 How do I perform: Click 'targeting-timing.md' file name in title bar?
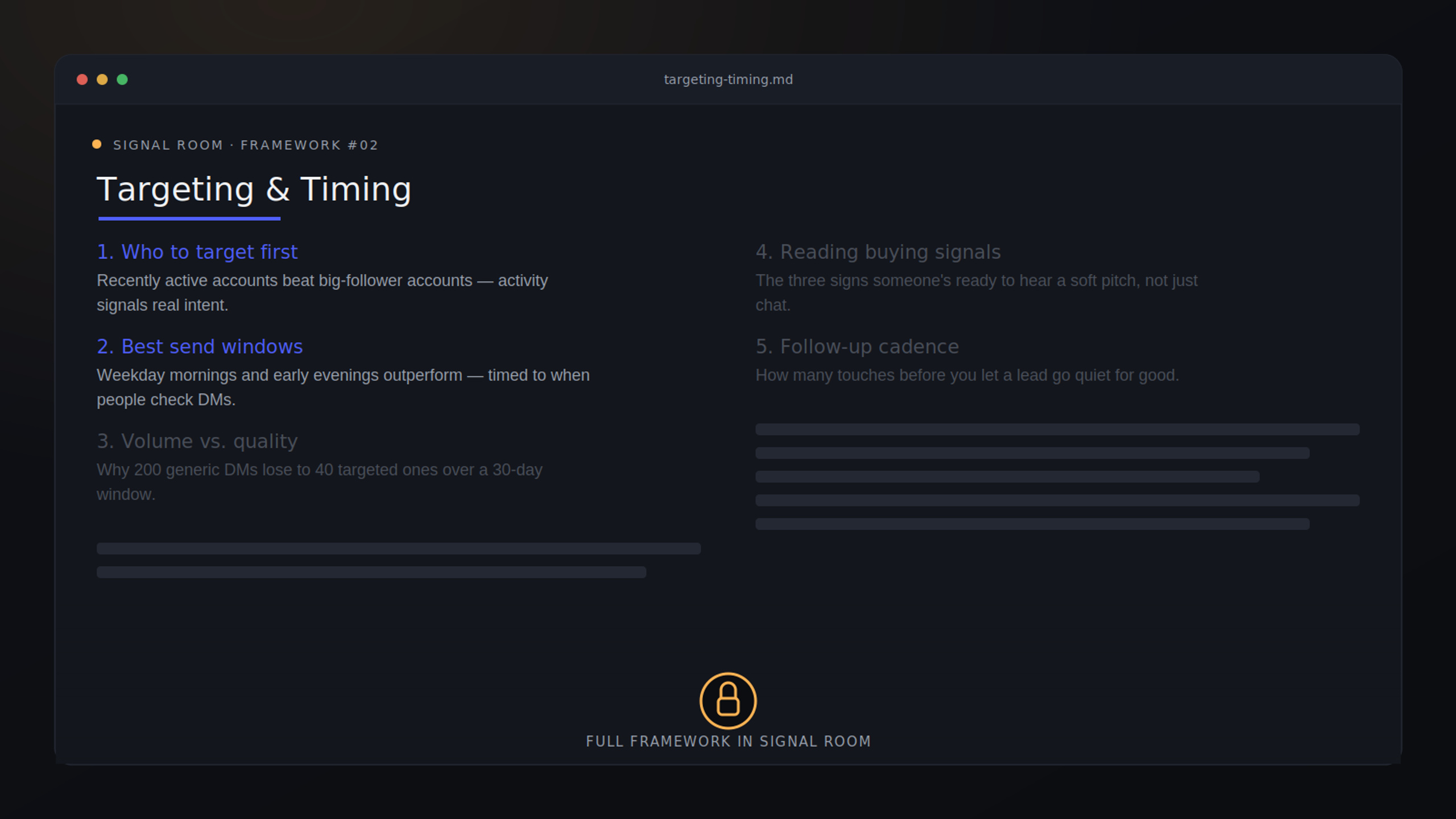pos(728,80)
